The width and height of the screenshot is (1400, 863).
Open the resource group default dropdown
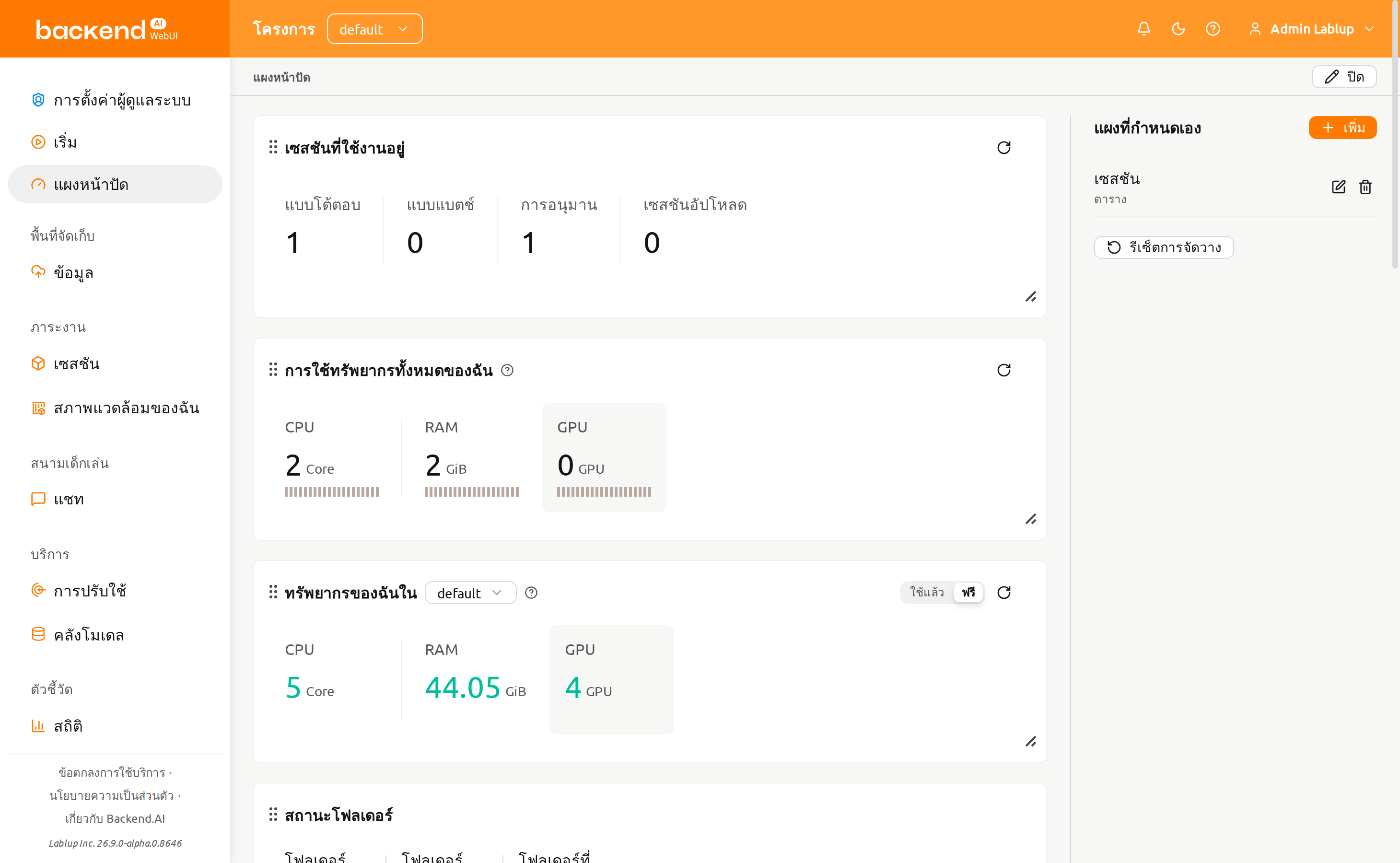[x=470, y=593]
